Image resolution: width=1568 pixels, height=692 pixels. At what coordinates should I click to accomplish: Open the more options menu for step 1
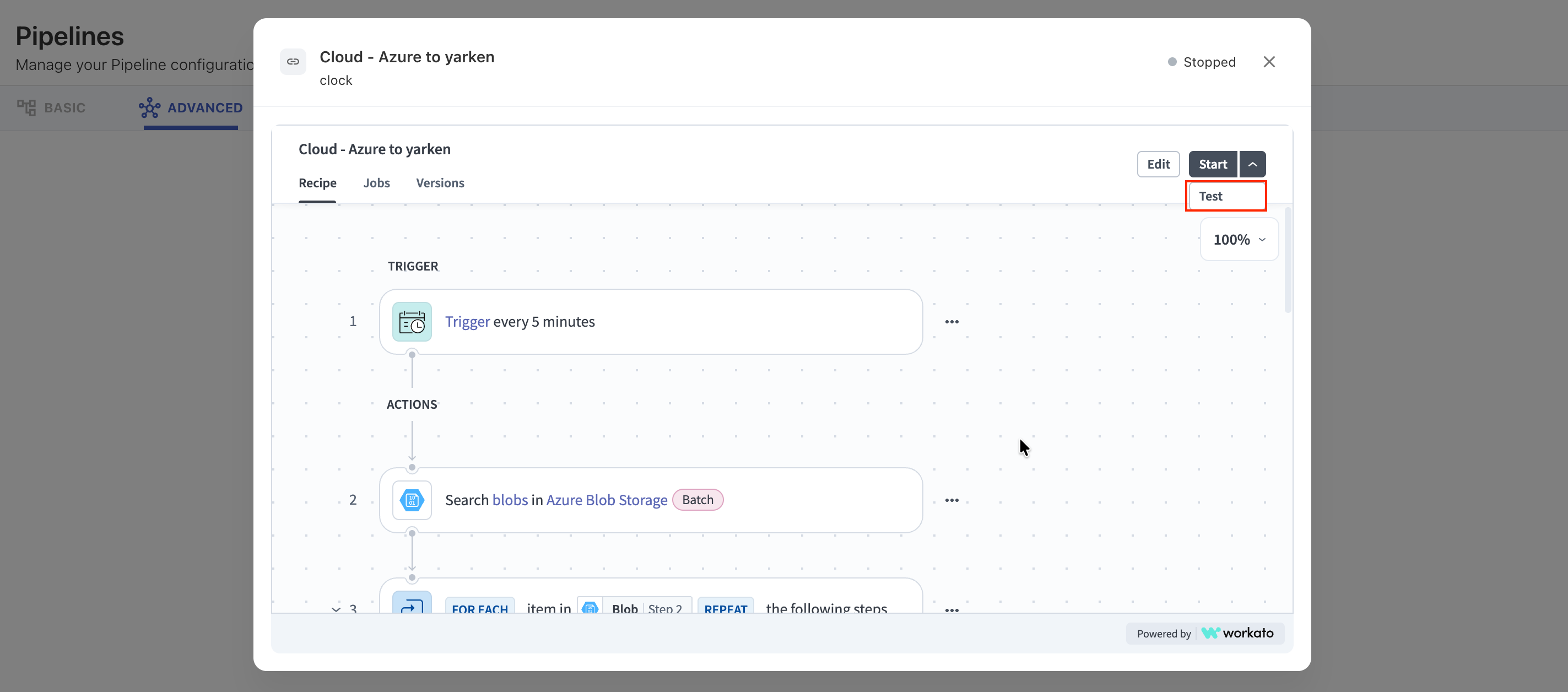point(952,322)
